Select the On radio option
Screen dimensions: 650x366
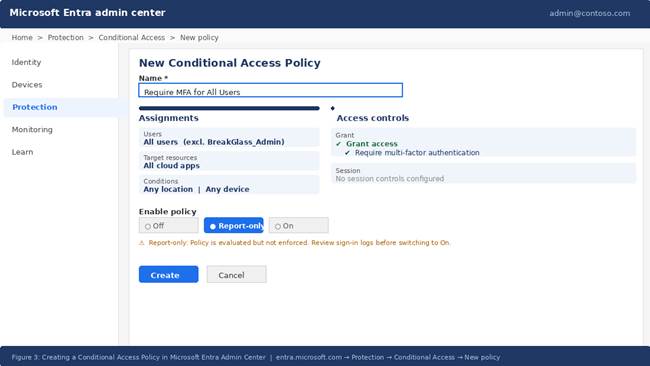[298, 225]
